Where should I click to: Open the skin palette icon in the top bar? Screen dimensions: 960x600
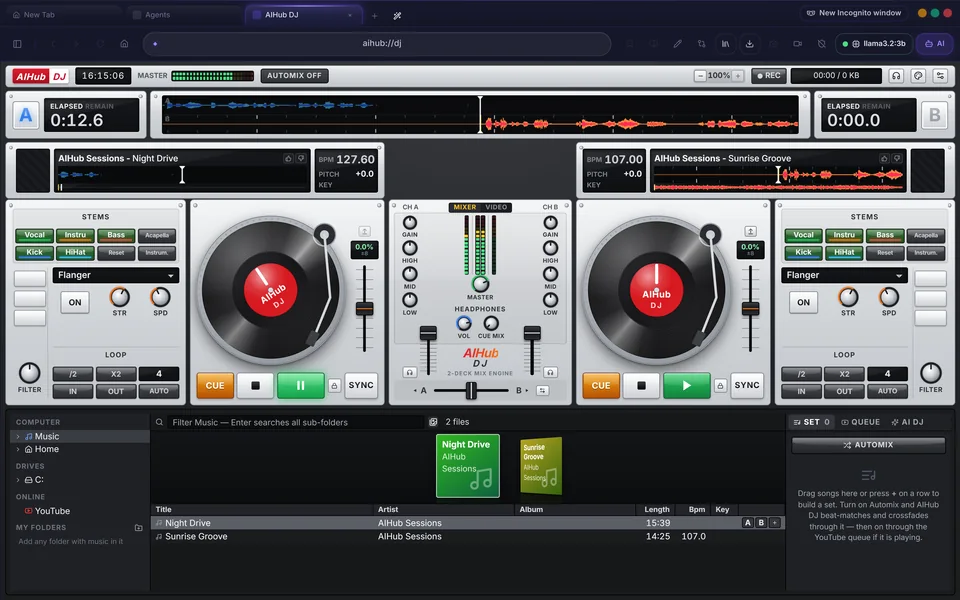coord(918,76)
